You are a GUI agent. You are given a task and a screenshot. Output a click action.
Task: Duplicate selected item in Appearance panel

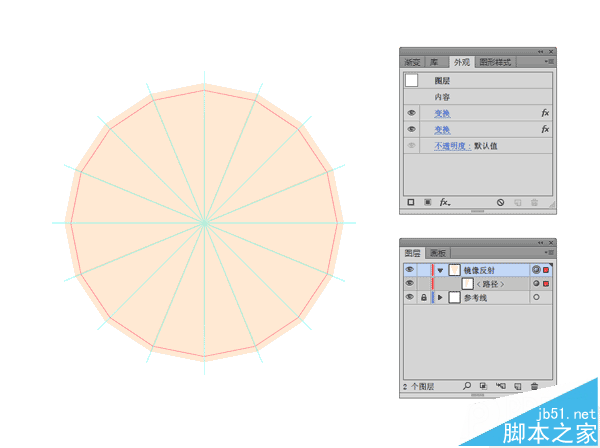tap(518, 202)
